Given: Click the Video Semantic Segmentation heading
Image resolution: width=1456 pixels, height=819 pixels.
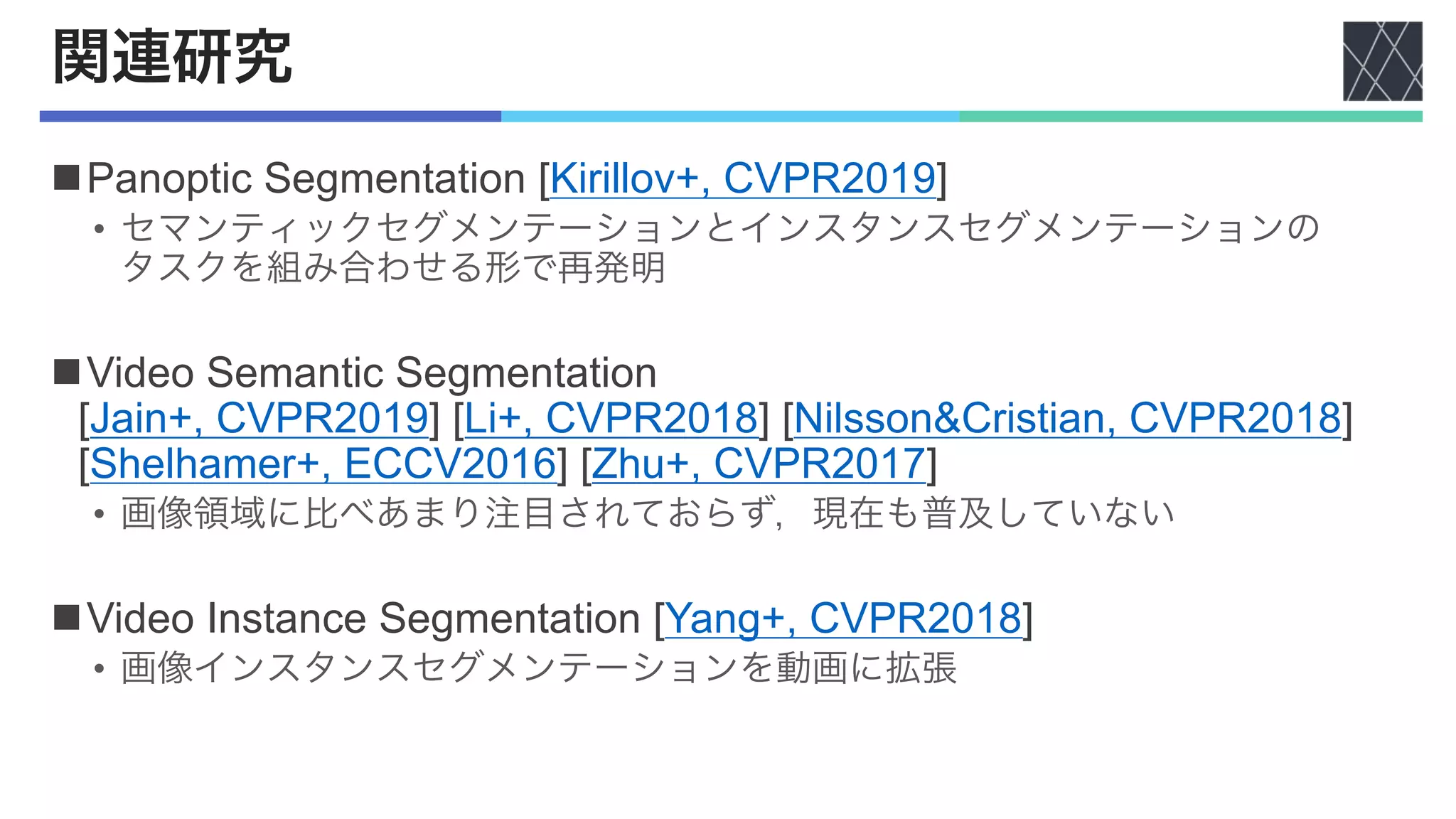Looking at the screenshot, I should click(372, 373).
